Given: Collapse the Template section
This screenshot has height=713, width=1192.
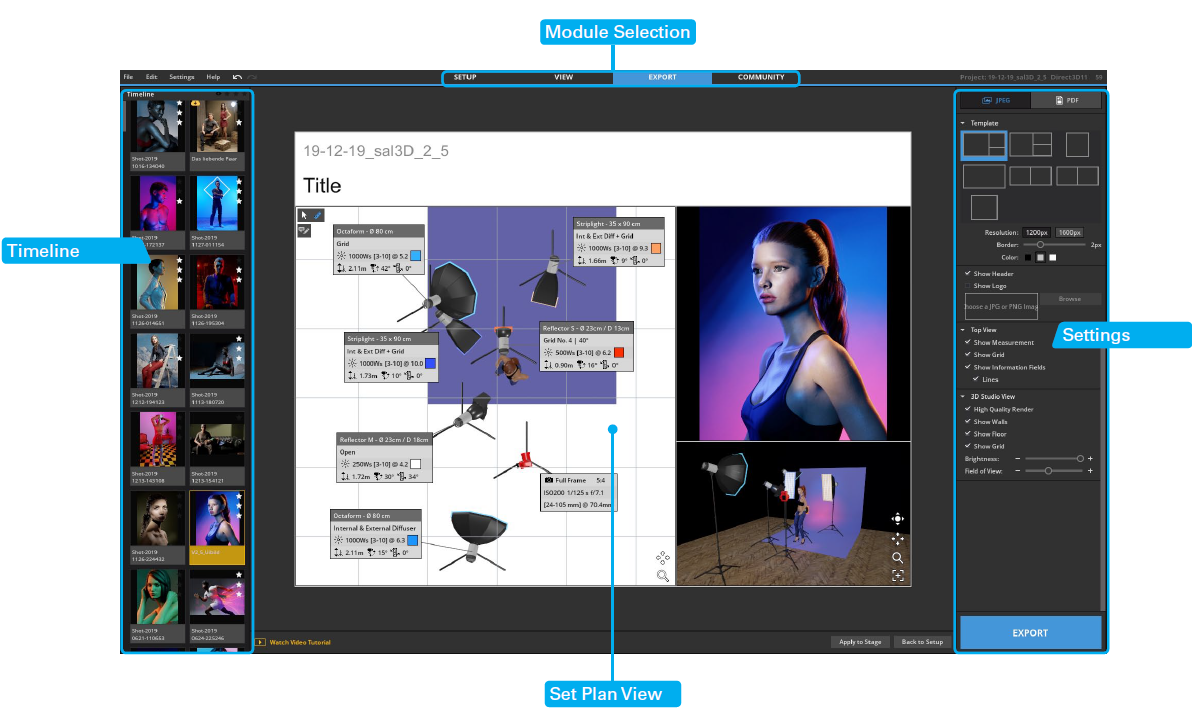Looking at the screenshot, I should click(x=963, y=123).
